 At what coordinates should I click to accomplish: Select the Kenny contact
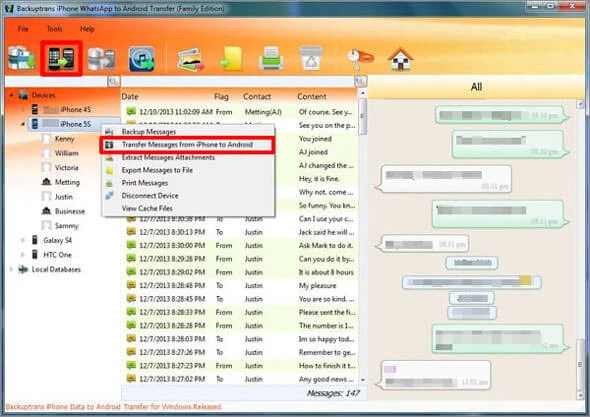(65, 139)
